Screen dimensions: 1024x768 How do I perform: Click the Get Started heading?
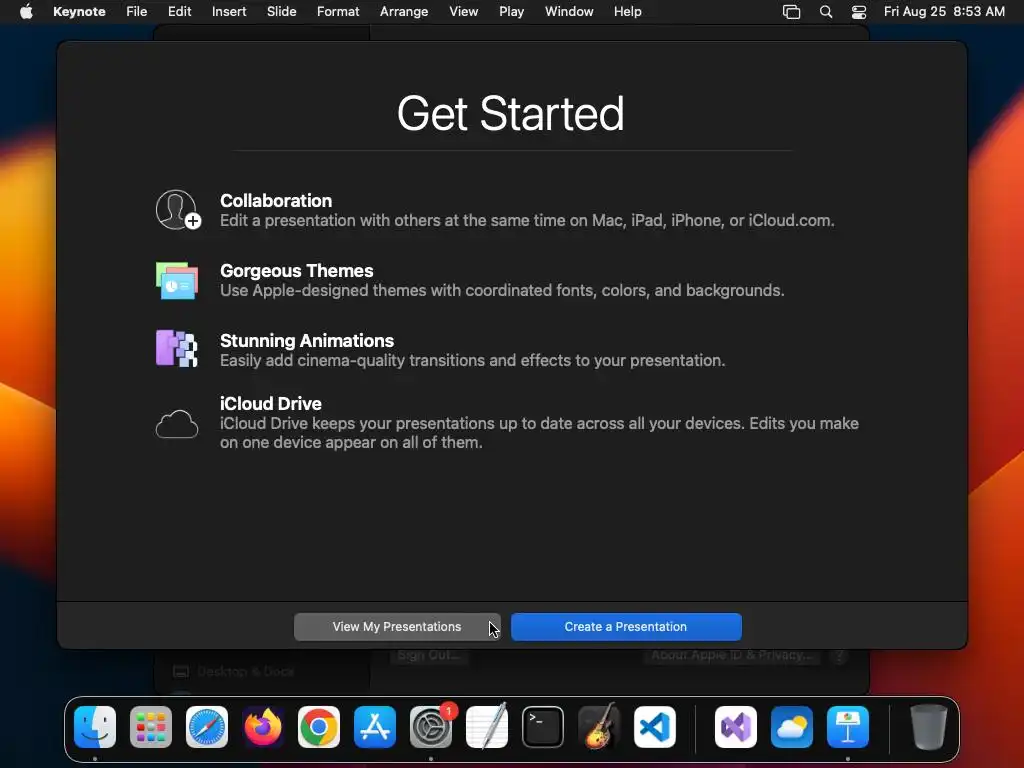[x=510, y=114]
